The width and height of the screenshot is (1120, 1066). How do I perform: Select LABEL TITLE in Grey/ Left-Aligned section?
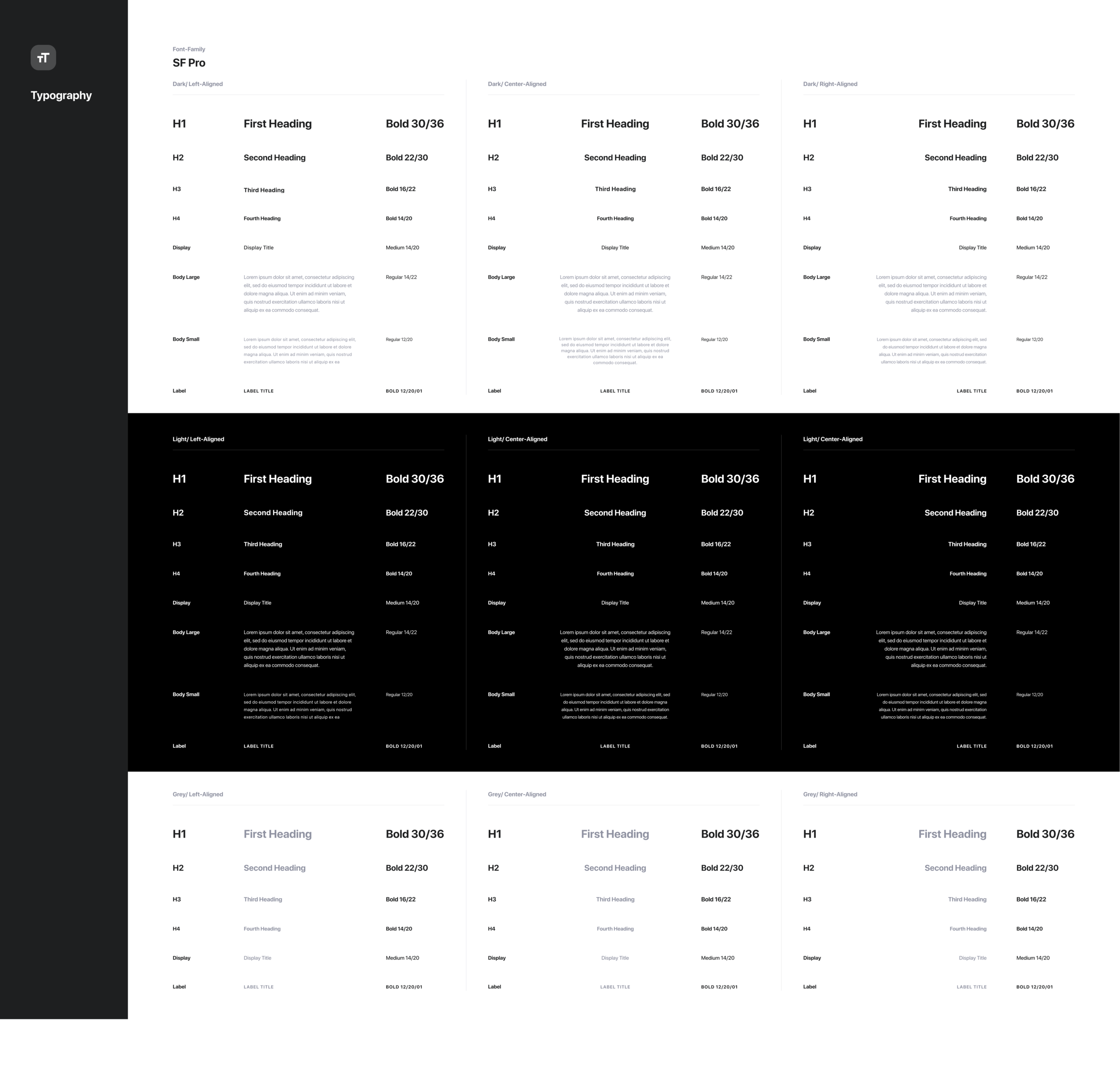258,987
